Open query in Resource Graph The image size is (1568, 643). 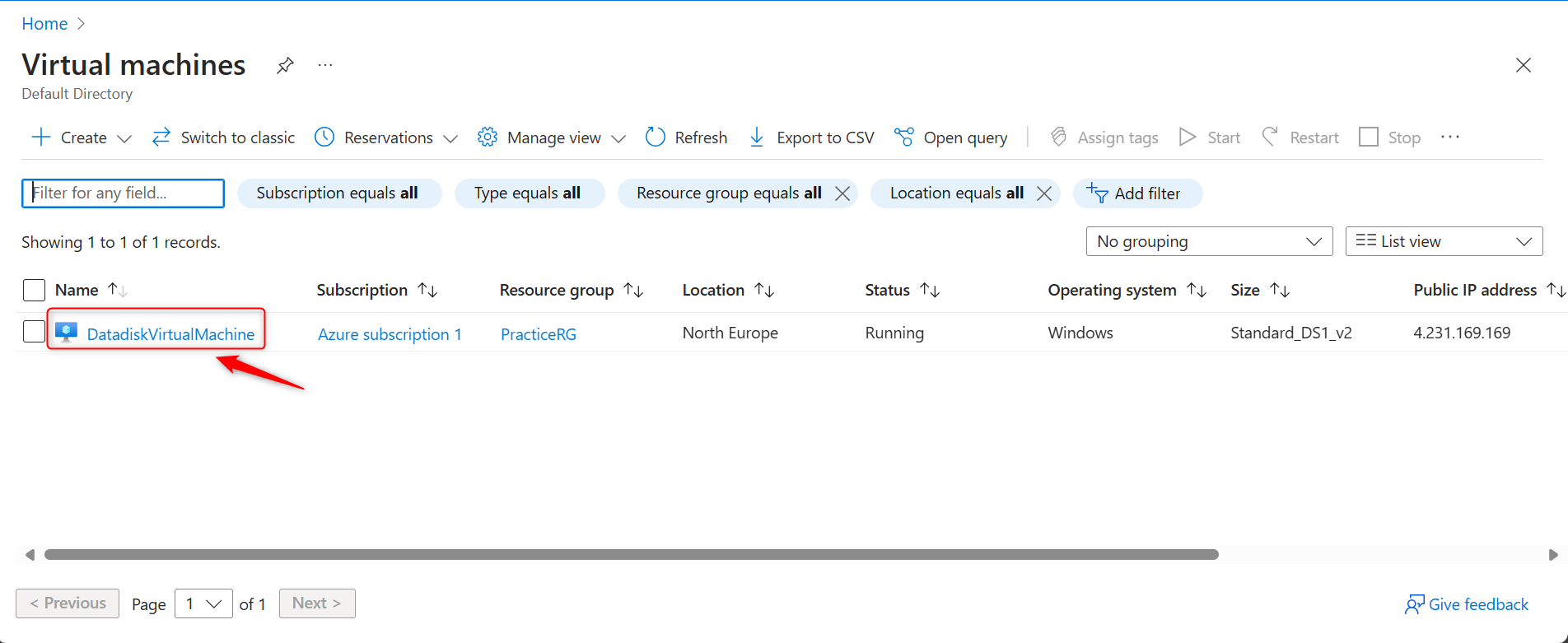click(951, 137)
